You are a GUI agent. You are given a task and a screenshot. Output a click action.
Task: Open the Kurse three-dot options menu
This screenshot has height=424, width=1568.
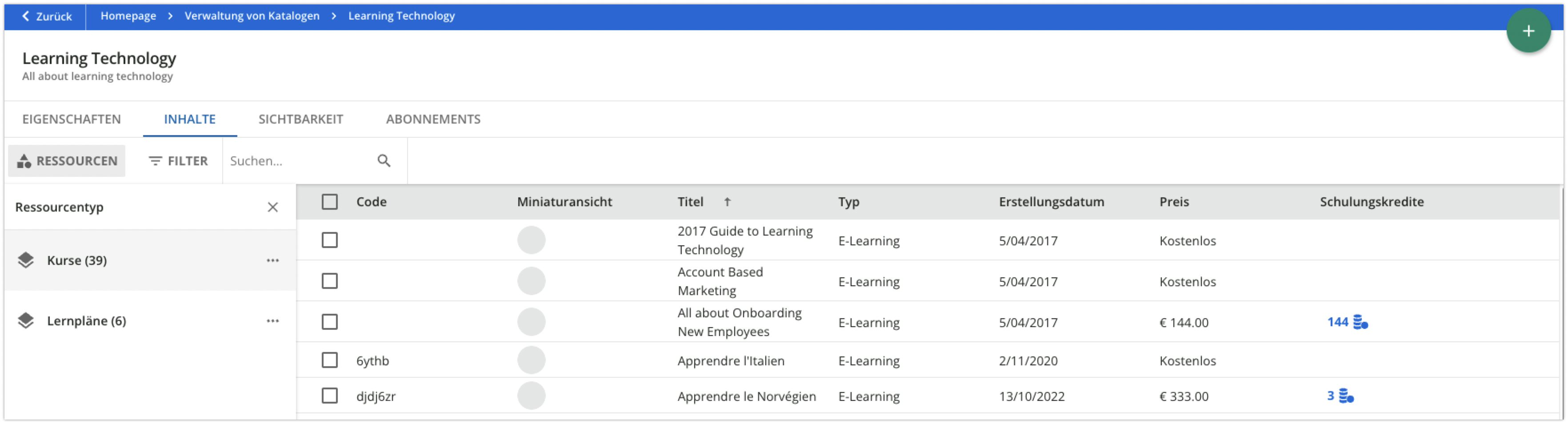[273, 260]
